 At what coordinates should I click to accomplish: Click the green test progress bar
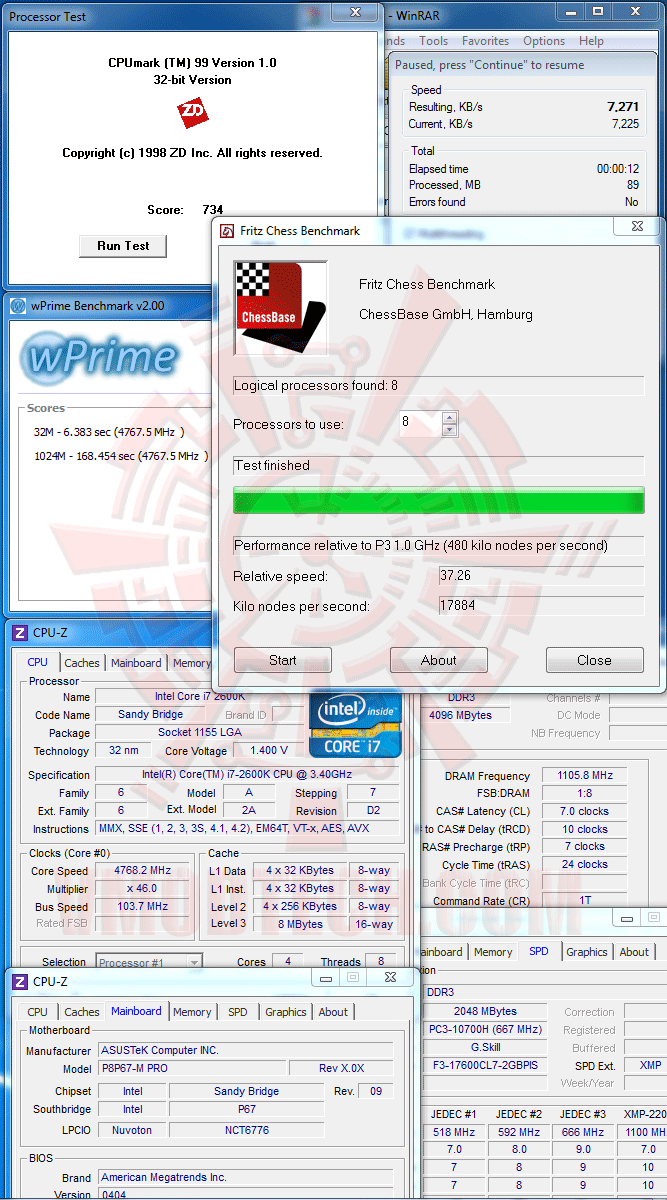tap(439, 500)
